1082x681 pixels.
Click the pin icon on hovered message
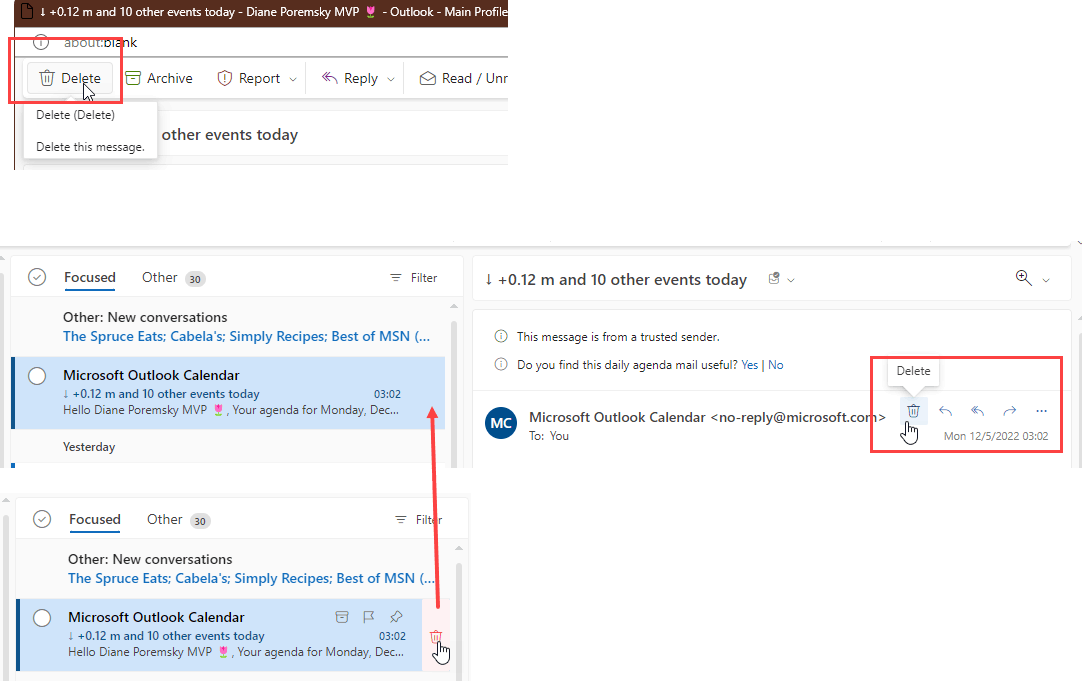click(396, 617)
